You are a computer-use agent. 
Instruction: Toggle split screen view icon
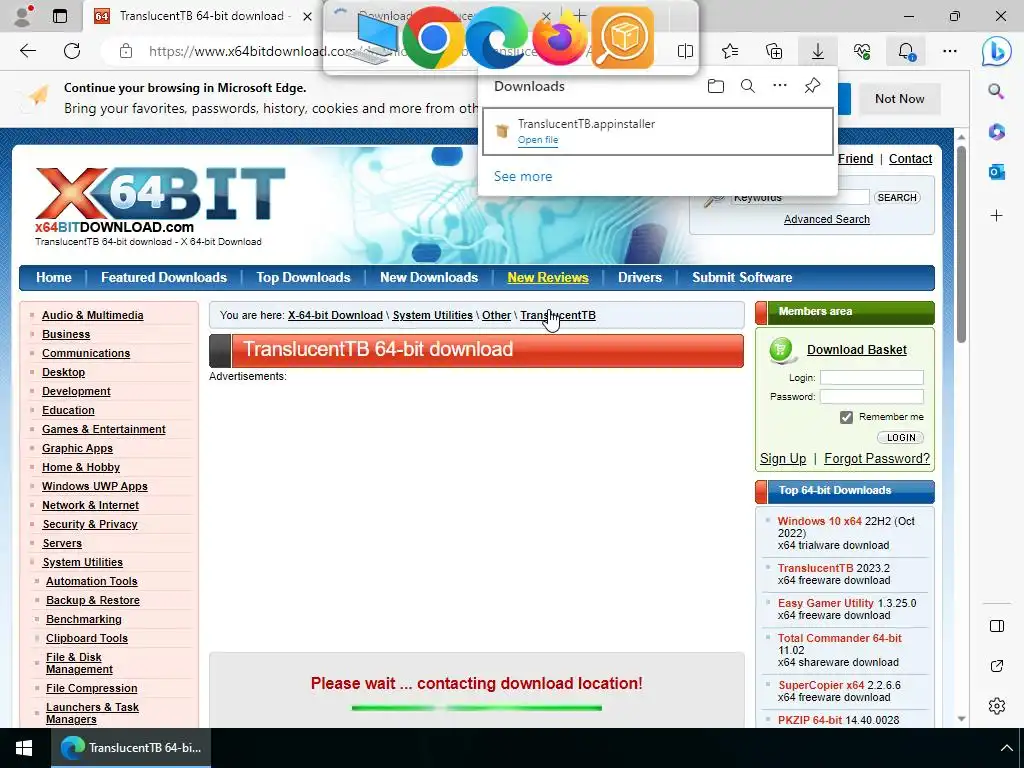(x=685, y=51)
